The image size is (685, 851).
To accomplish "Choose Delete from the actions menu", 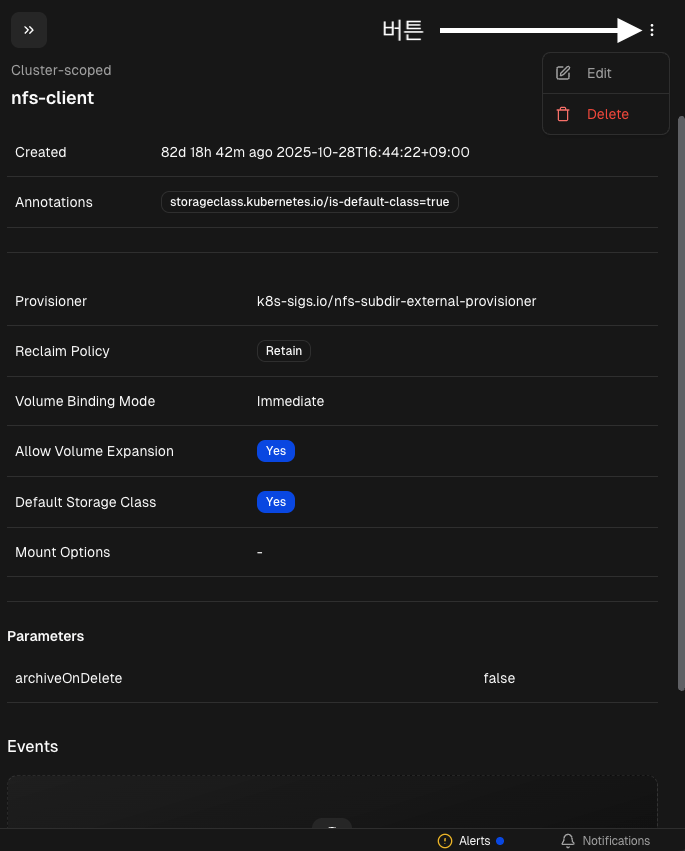I will click(607, 114).
